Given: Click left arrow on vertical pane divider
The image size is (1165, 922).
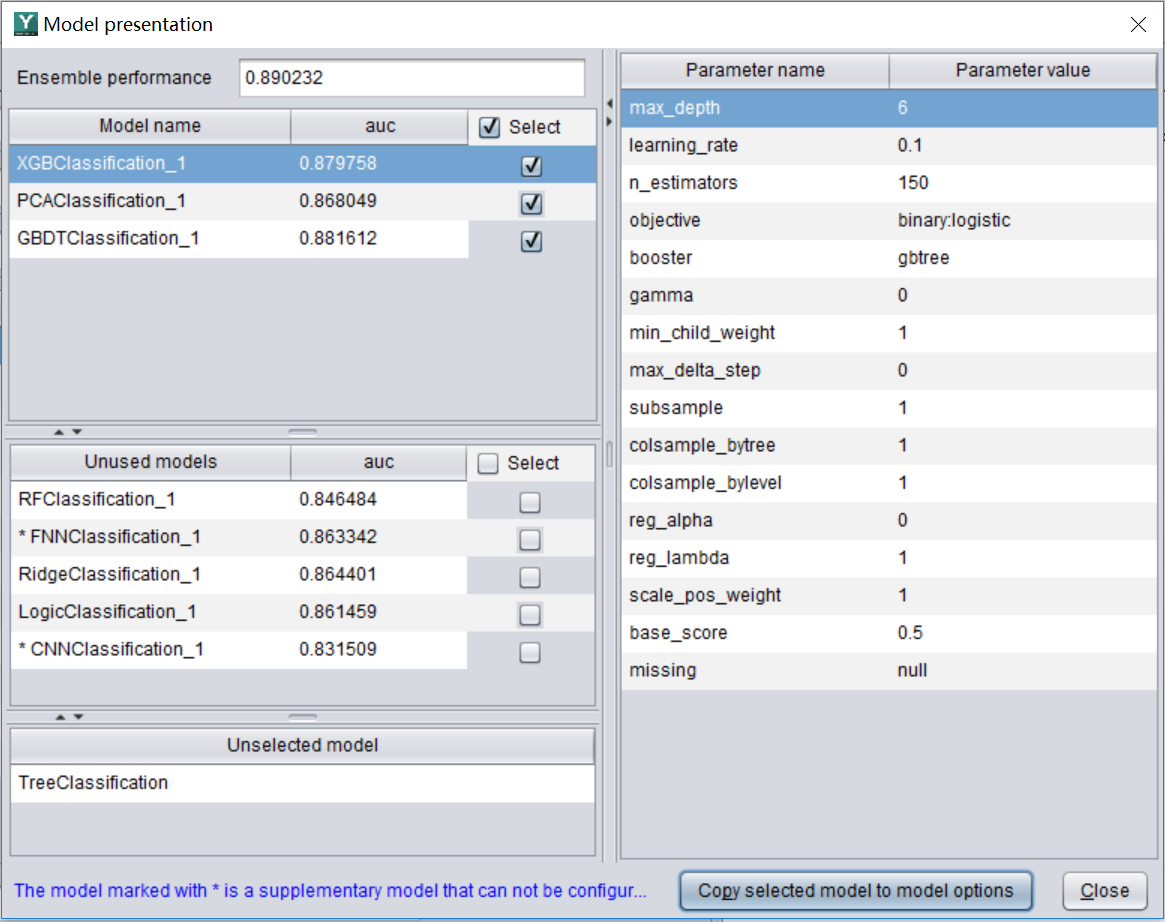Looking at the screenshot, I should point(609,103).
